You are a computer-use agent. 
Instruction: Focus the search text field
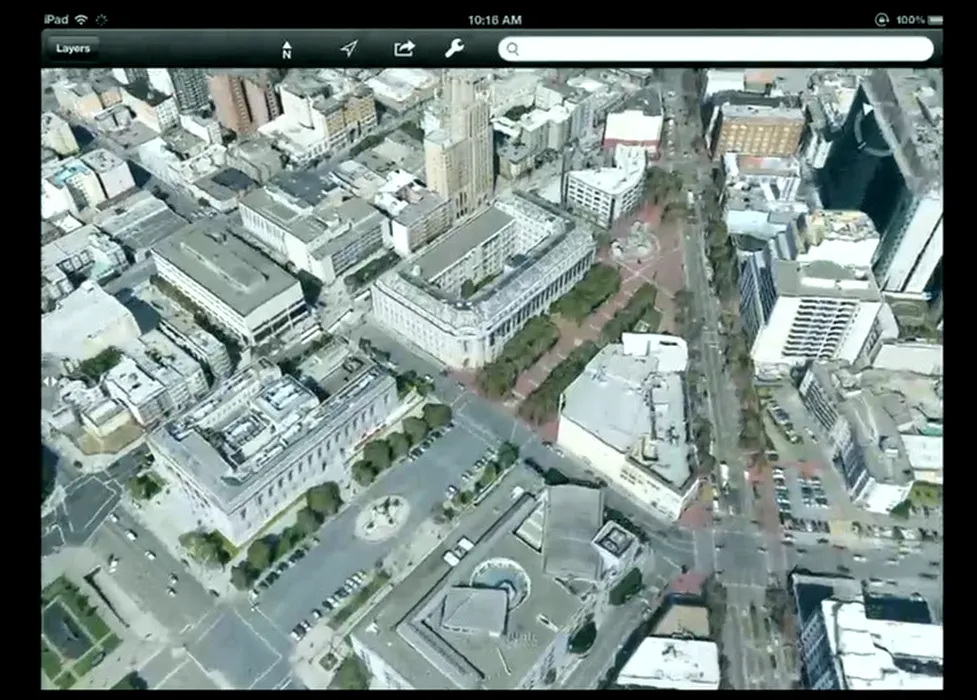pos(716,49)
